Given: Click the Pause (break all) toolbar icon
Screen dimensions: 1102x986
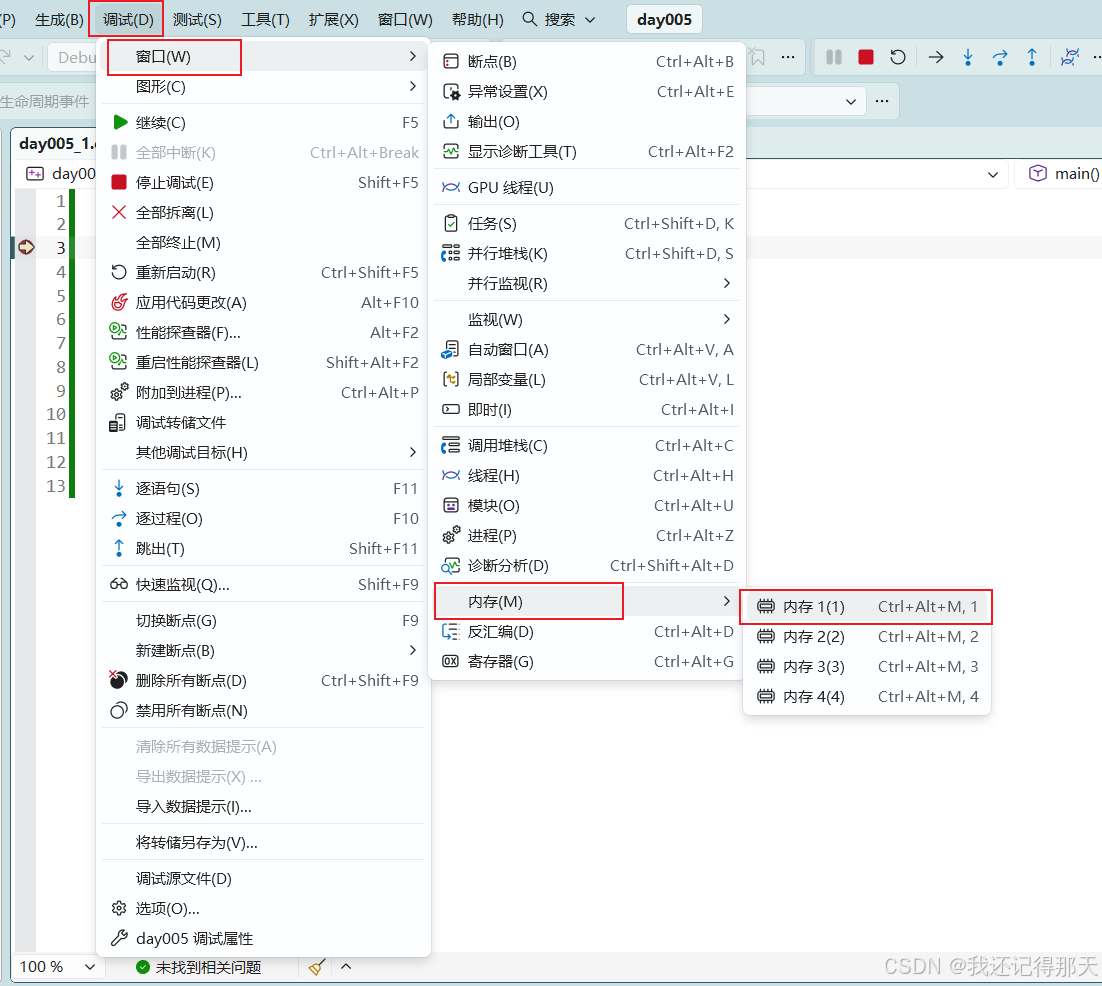Looking at the screenshot, I should point(834,57).
